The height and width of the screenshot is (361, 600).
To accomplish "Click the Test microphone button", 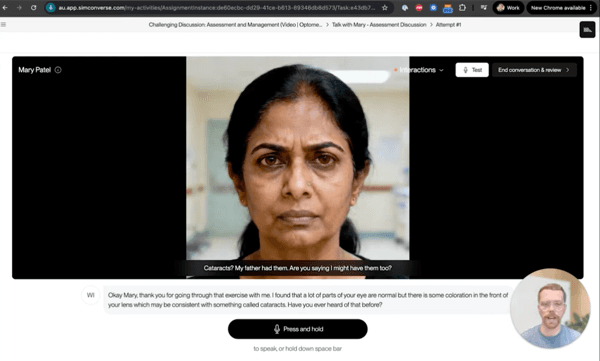I will pos(472,70).
